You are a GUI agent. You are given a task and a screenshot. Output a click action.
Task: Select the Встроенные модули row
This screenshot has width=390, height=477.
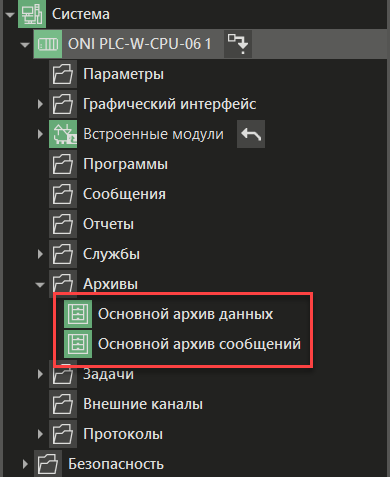[153, 134]
